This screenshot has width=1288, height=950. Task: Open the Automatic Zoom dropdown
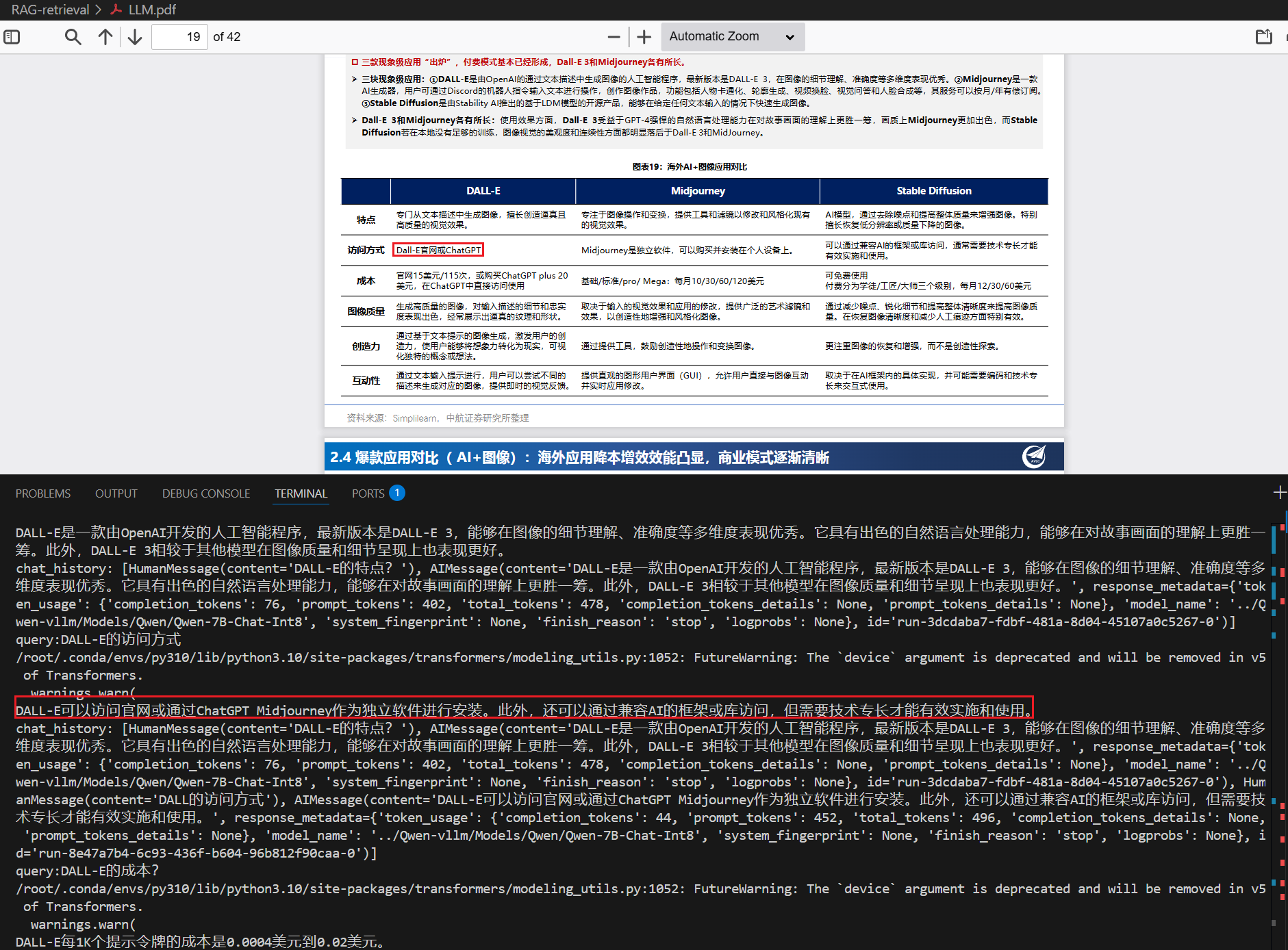[x=733, y=37]
